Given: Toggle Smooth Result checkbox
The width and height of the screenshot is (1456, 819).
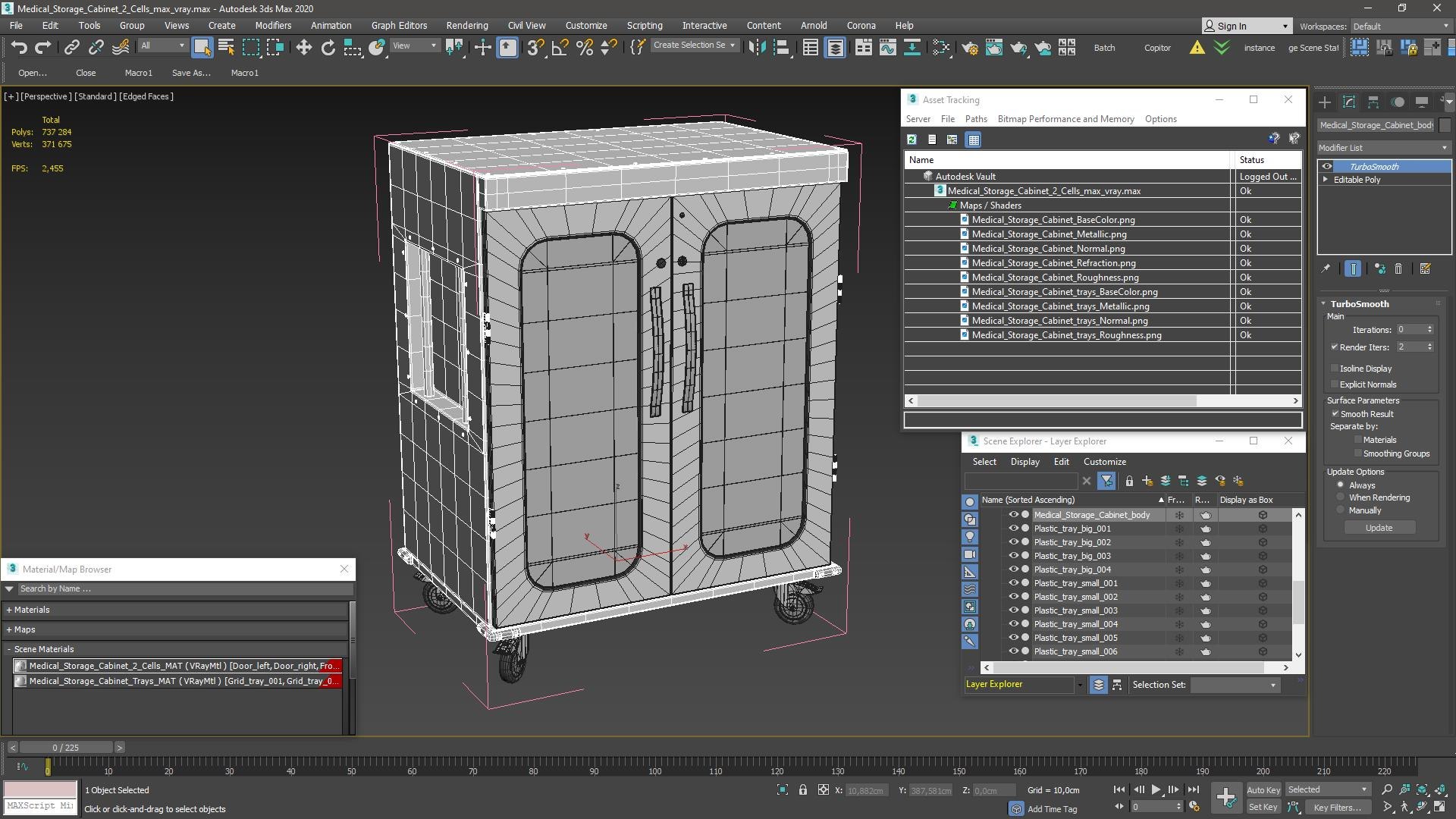Looking at the screenshot, I should pyautogui.click(x=1335, y=413).
